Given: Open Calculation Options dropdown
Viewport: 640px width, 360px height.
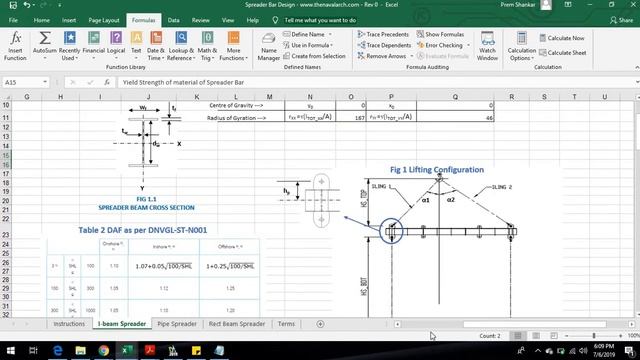Looking at the screenshot, I should click(x=522, y=46).
